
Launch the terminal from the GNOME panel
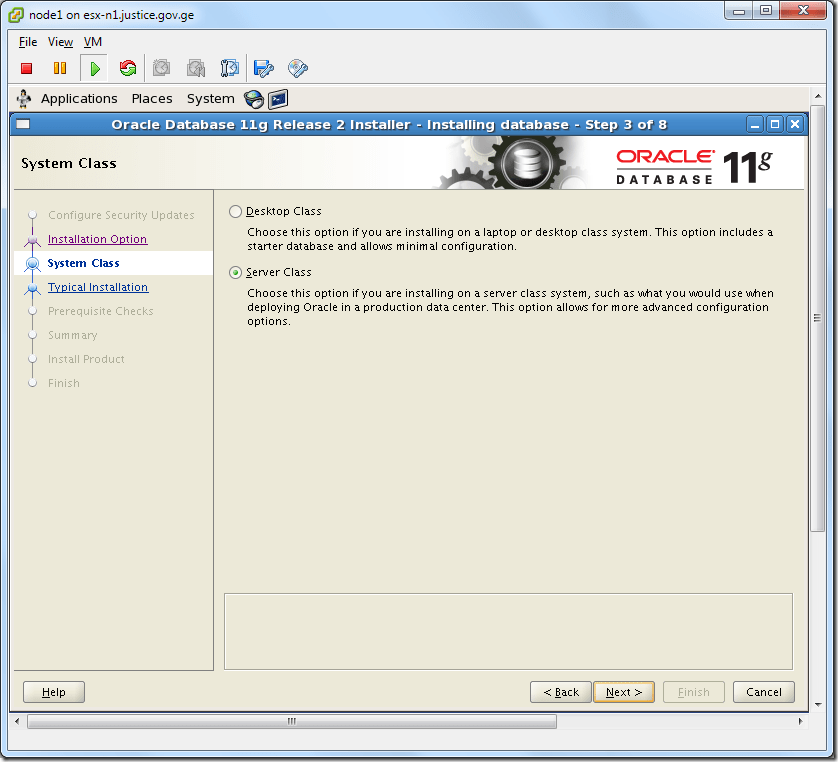[x=278, y=99]
